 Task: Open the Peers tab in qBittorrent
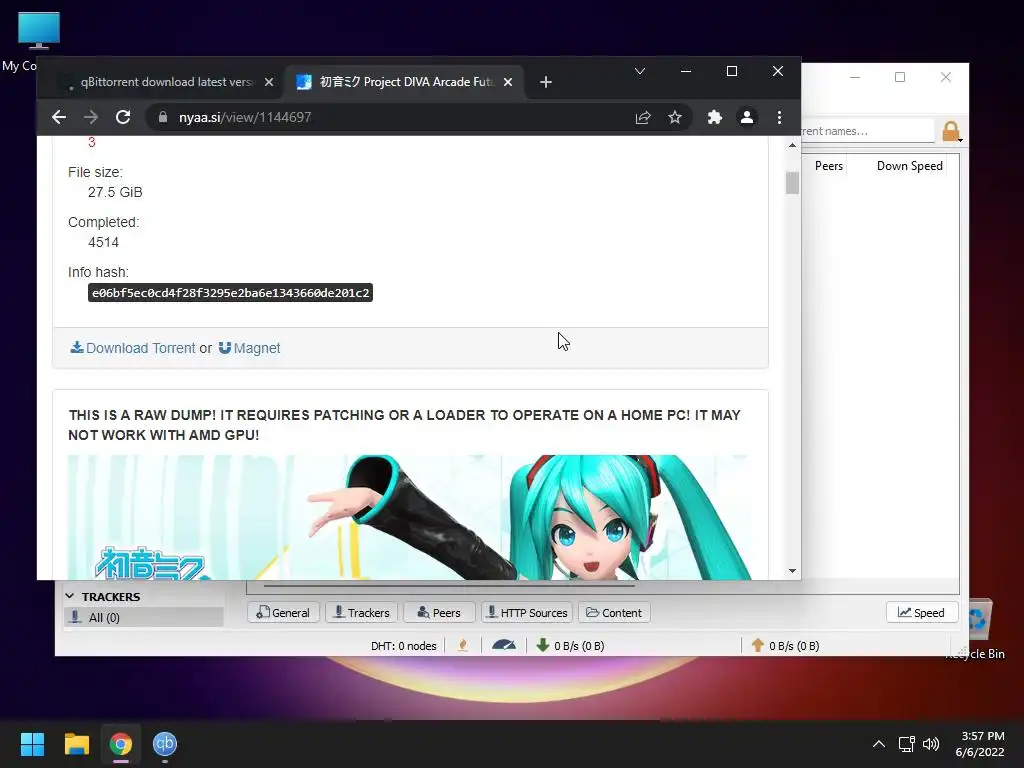pyautogui.click(x=439, y=613)
